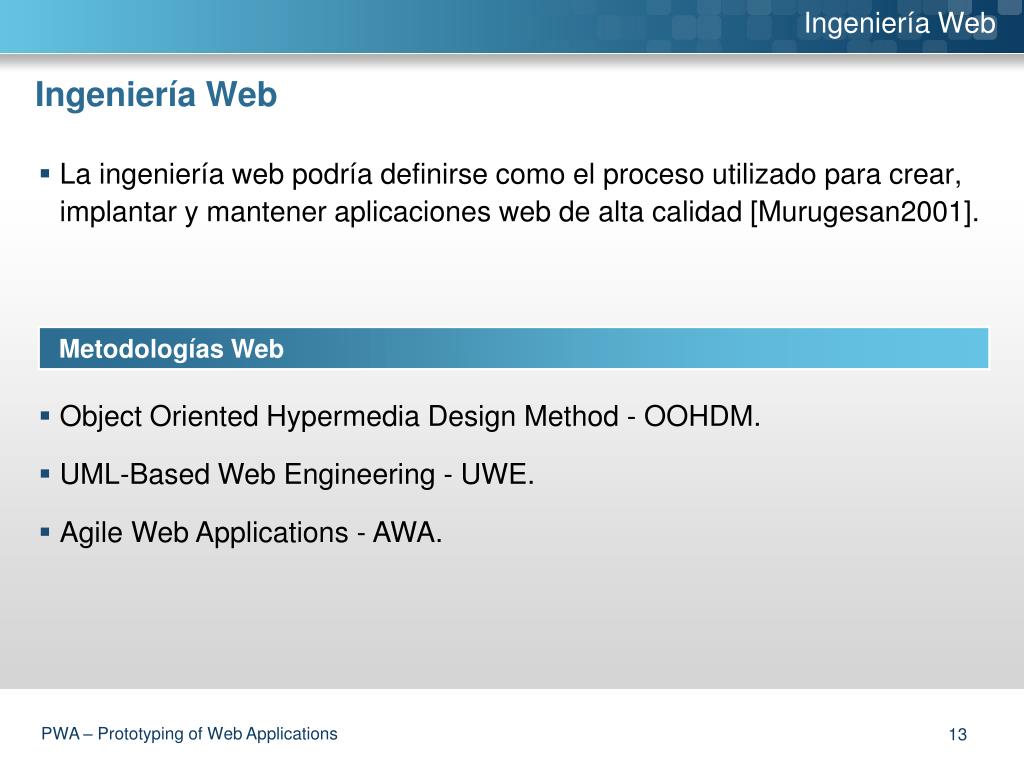Screen dimensions: 1024x768
Task: Click the line containing '[Murugesan2001]' citation
Action: 519,212
